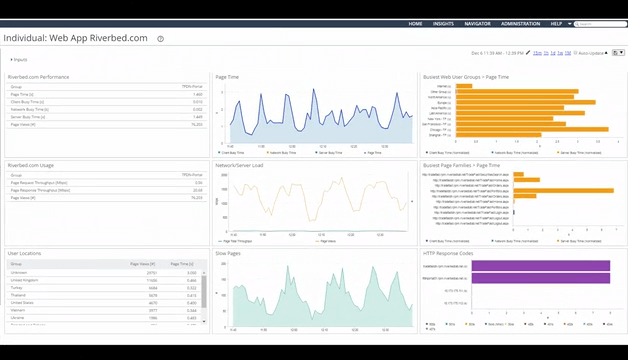
Task: Click Page Request Throughput row in Usage
Action: 106,183
